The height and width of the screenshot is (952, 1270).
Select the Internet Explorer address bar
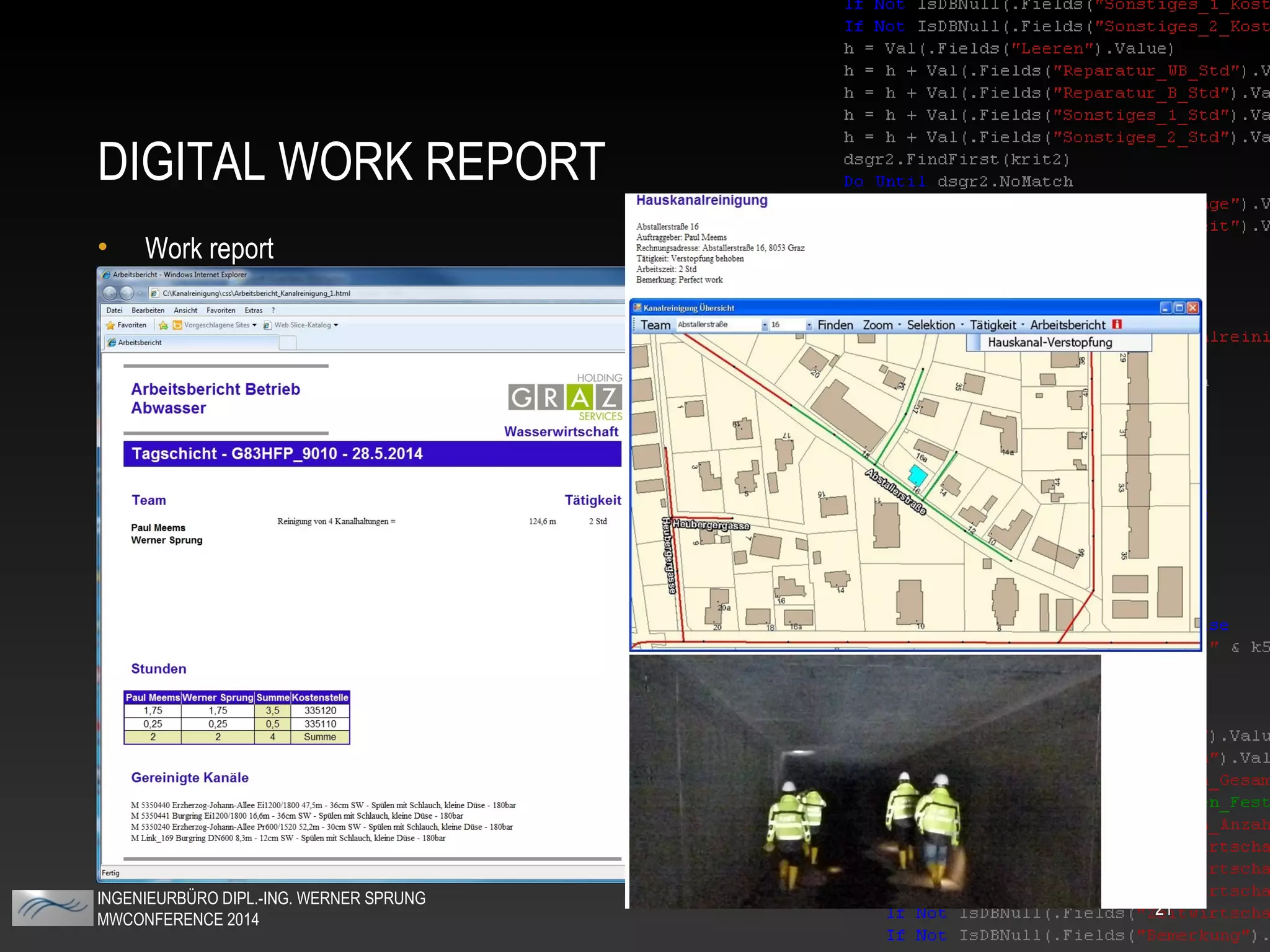387,293
